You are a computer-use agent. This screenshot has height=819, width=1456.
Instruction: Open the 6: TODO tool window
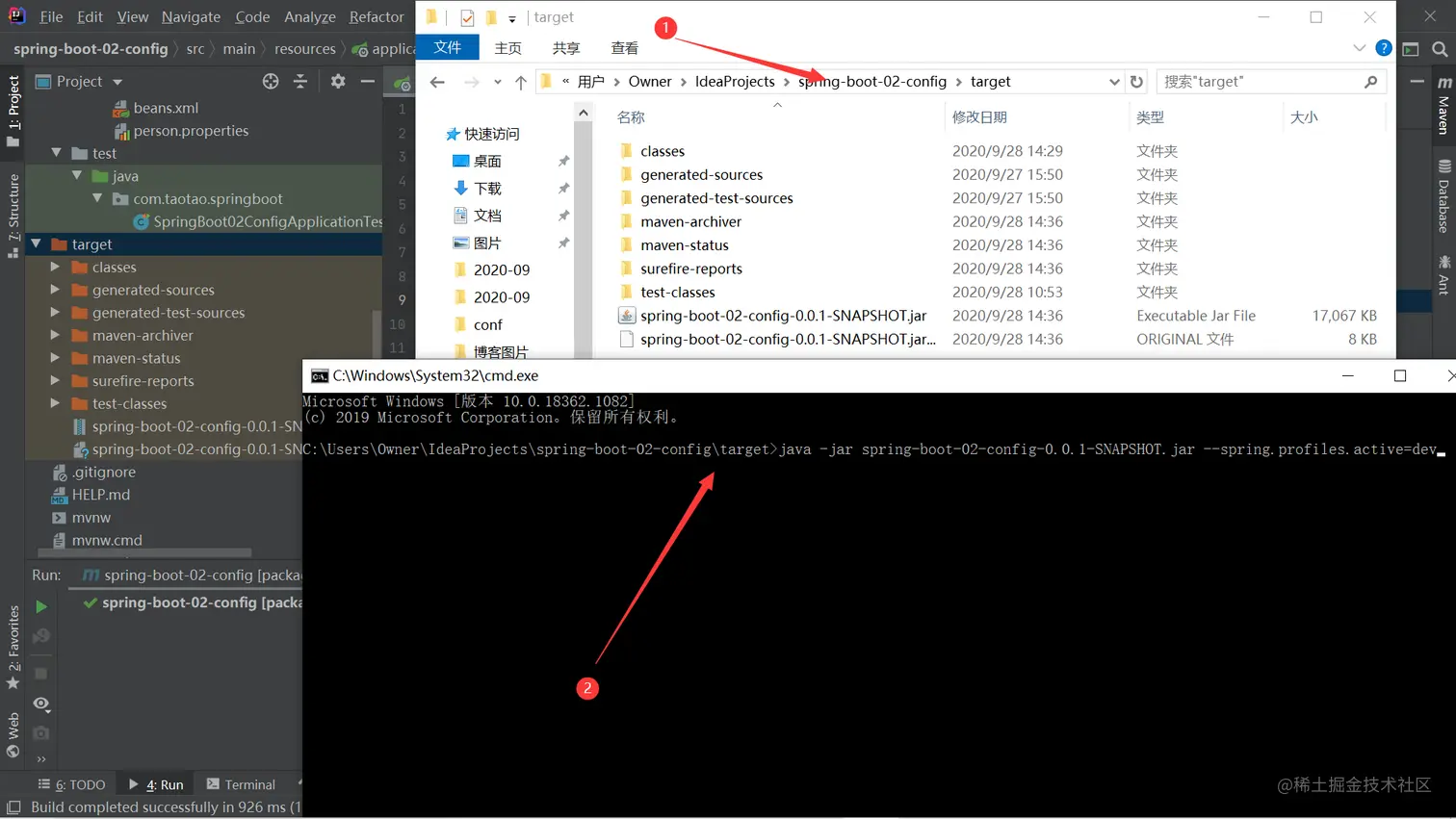(x=71, y=784)
